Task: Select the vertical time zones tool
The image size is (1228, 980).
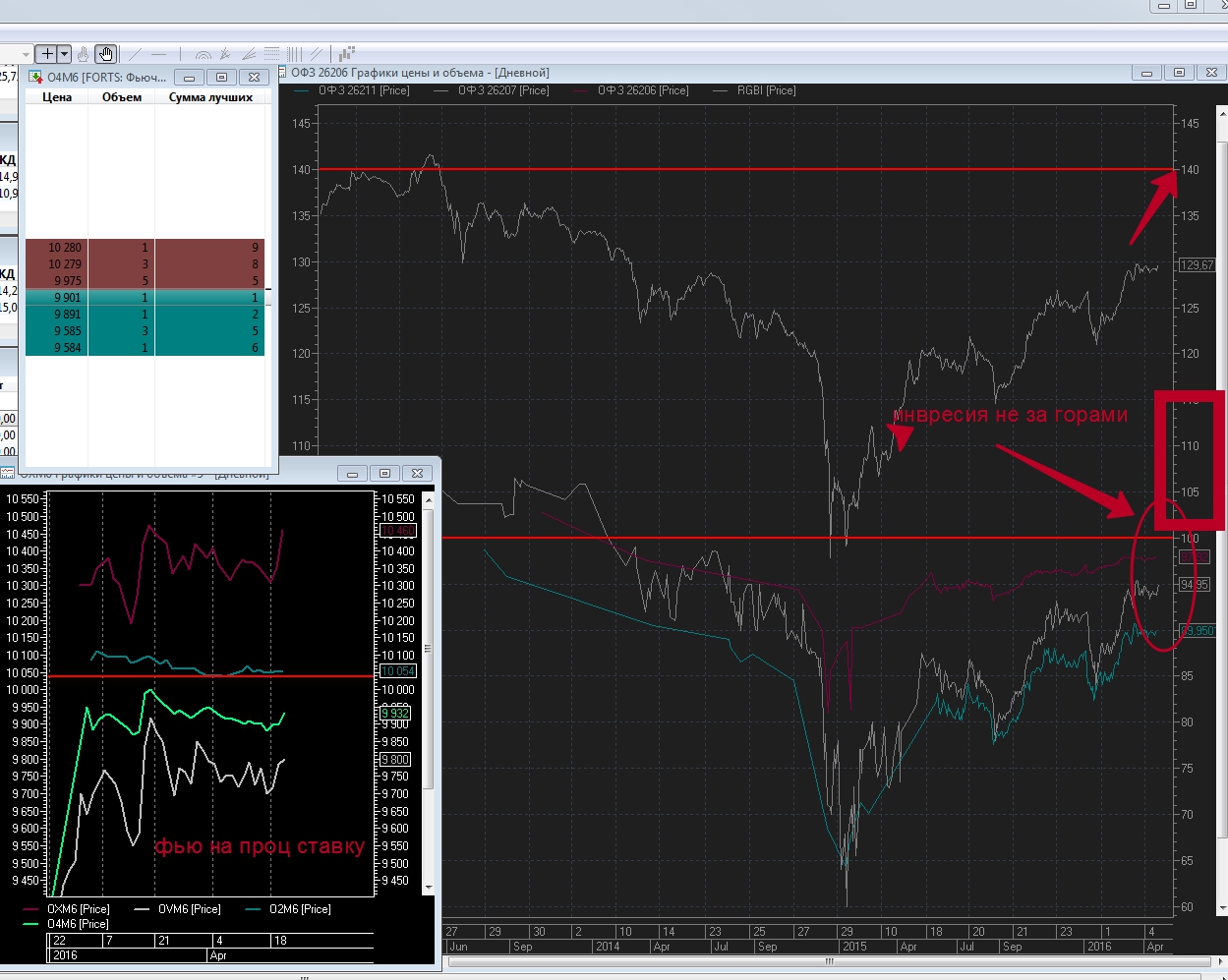Action: coord(294,54)
